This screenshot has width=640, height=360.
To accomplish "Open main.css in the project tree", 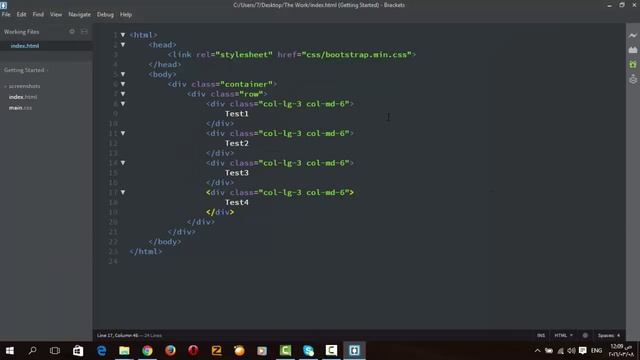I will [x=20, y=108].
